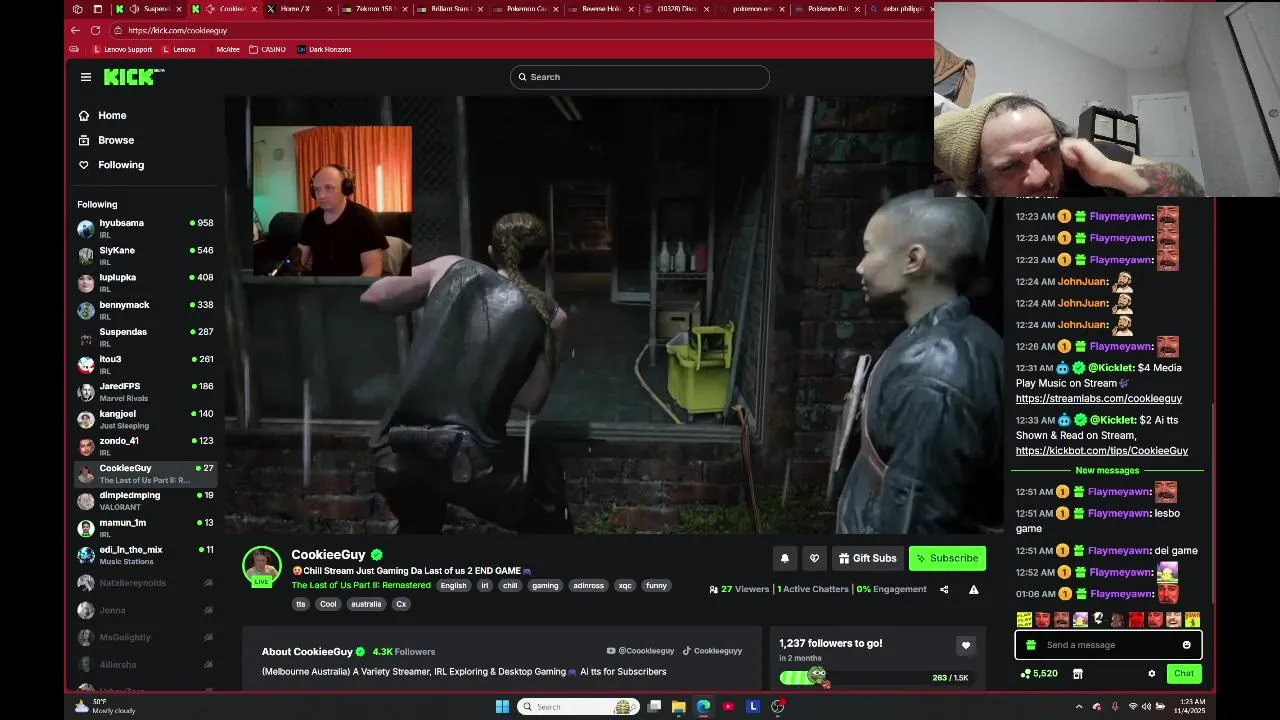Open Suspendas channel in Following list

click(146, 337)
